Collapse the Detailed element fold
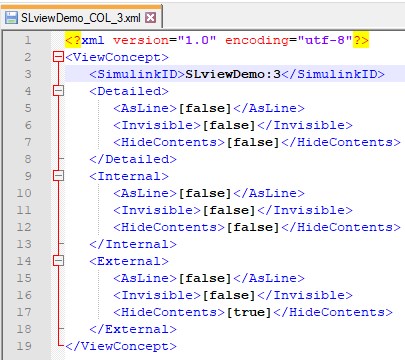The height and width of the screenshot is (360, 405). [58, 91]
